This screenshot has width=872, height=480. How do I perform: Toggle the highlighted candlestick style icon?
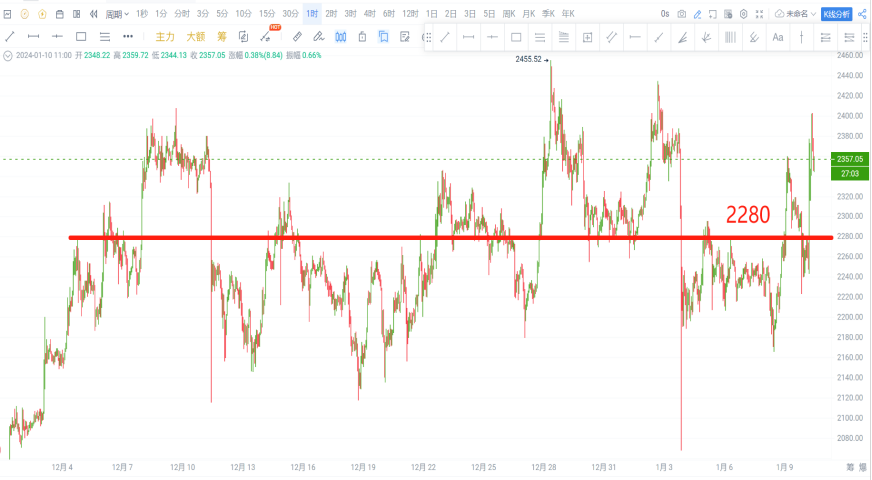(x=340, y=37)
